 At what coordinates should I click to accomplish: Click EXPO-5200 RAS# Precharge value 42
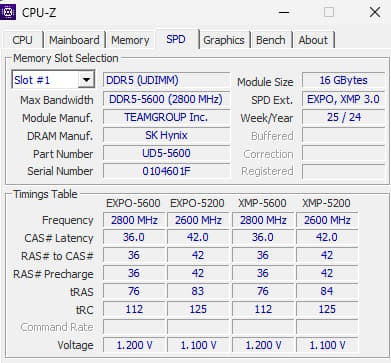(198, 273)
